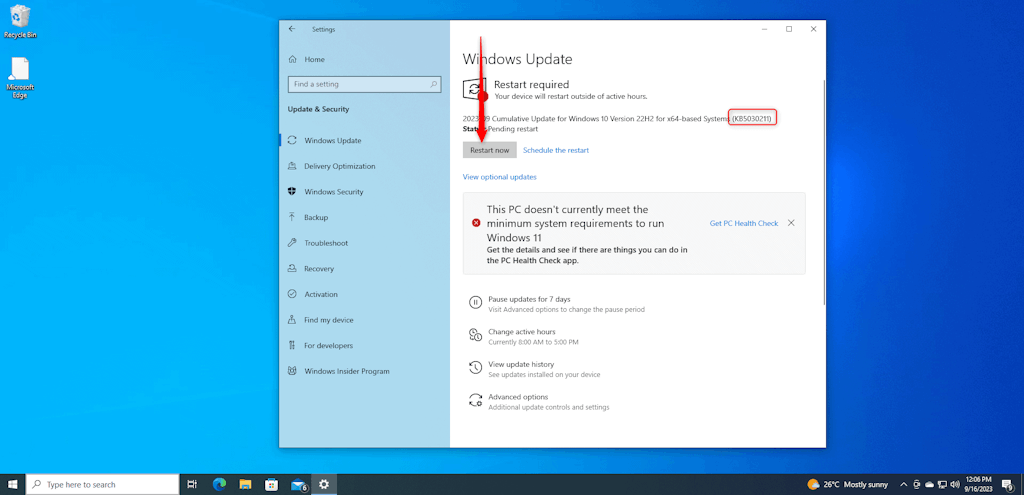Open the Mail app on taskbar
1024x495 pixels.
coord(298,485)
